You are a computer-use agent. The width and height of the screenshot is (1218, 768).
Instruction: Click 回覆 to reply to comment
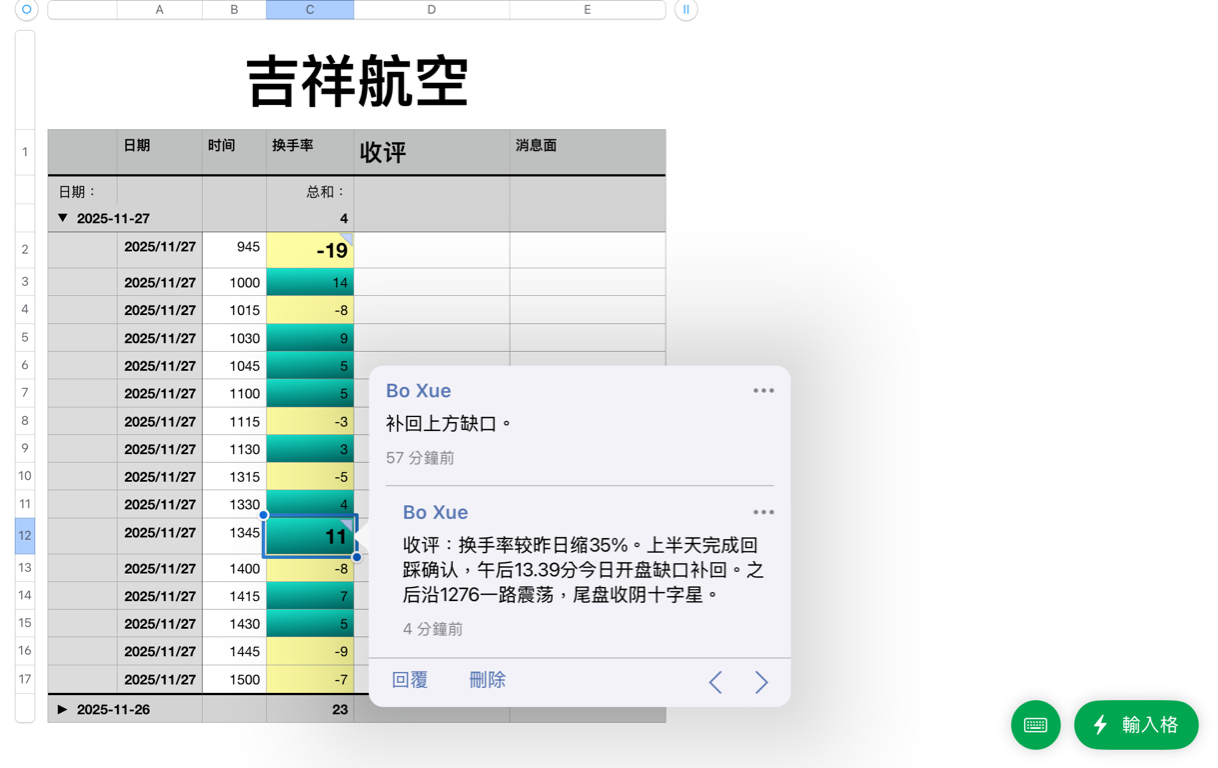(410, 680)
